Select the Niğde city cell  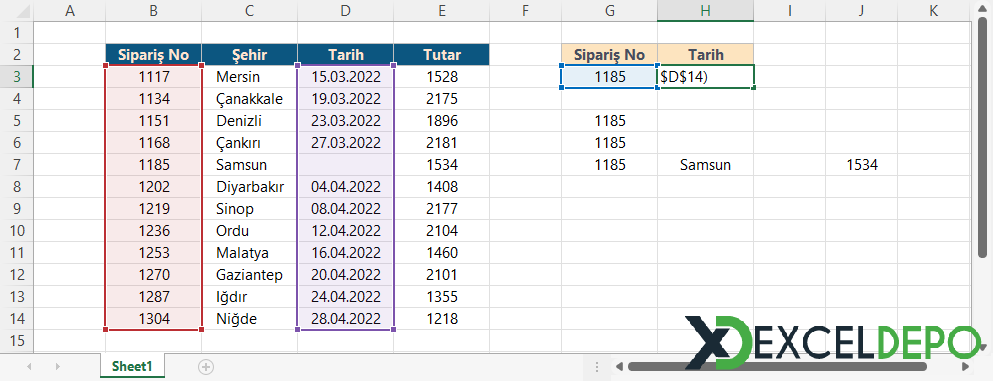coord(250,319)
